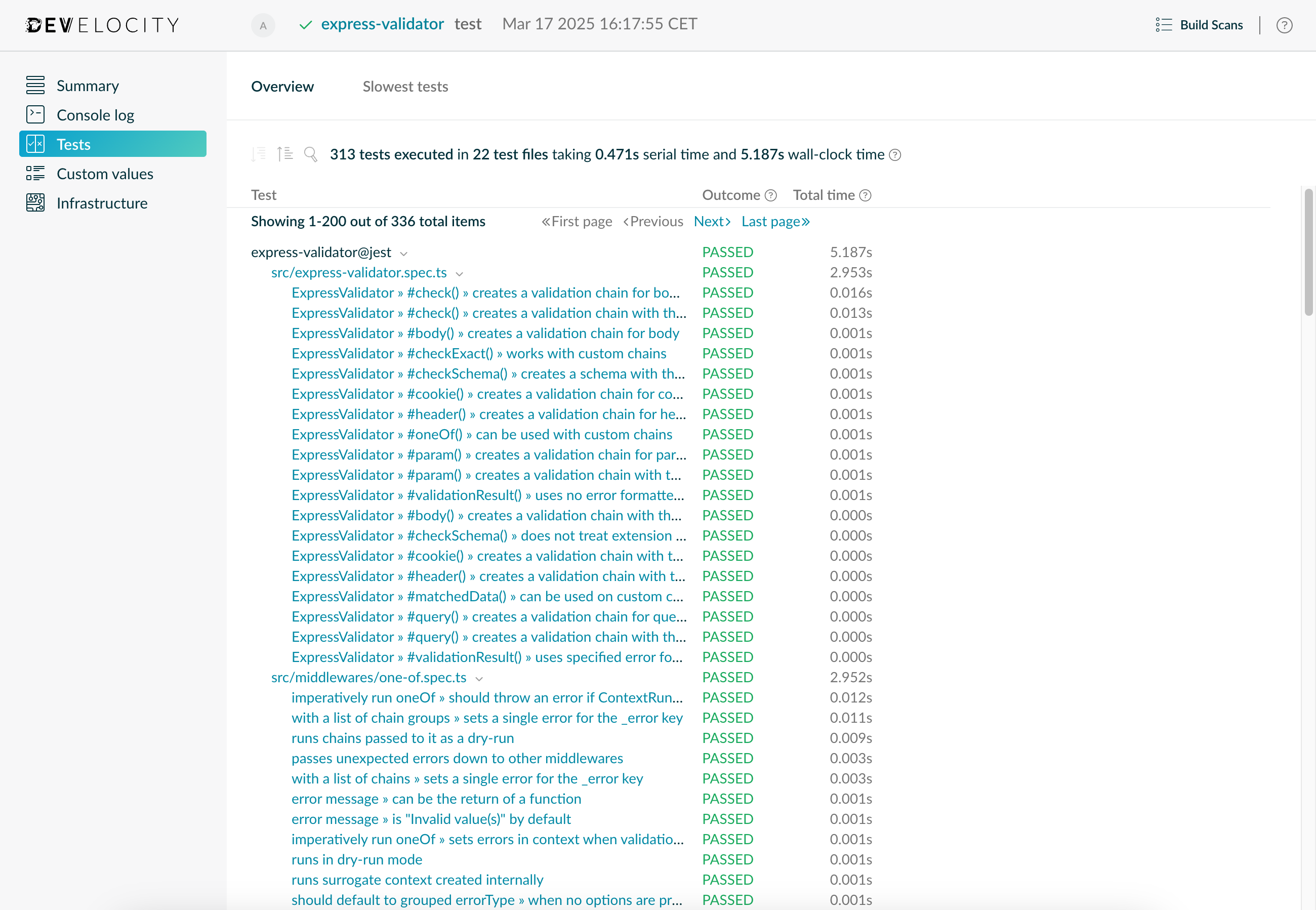Open '#check() » creates a validation chain with th...' test
The image size is (1316, 910).
click(489, 313)
